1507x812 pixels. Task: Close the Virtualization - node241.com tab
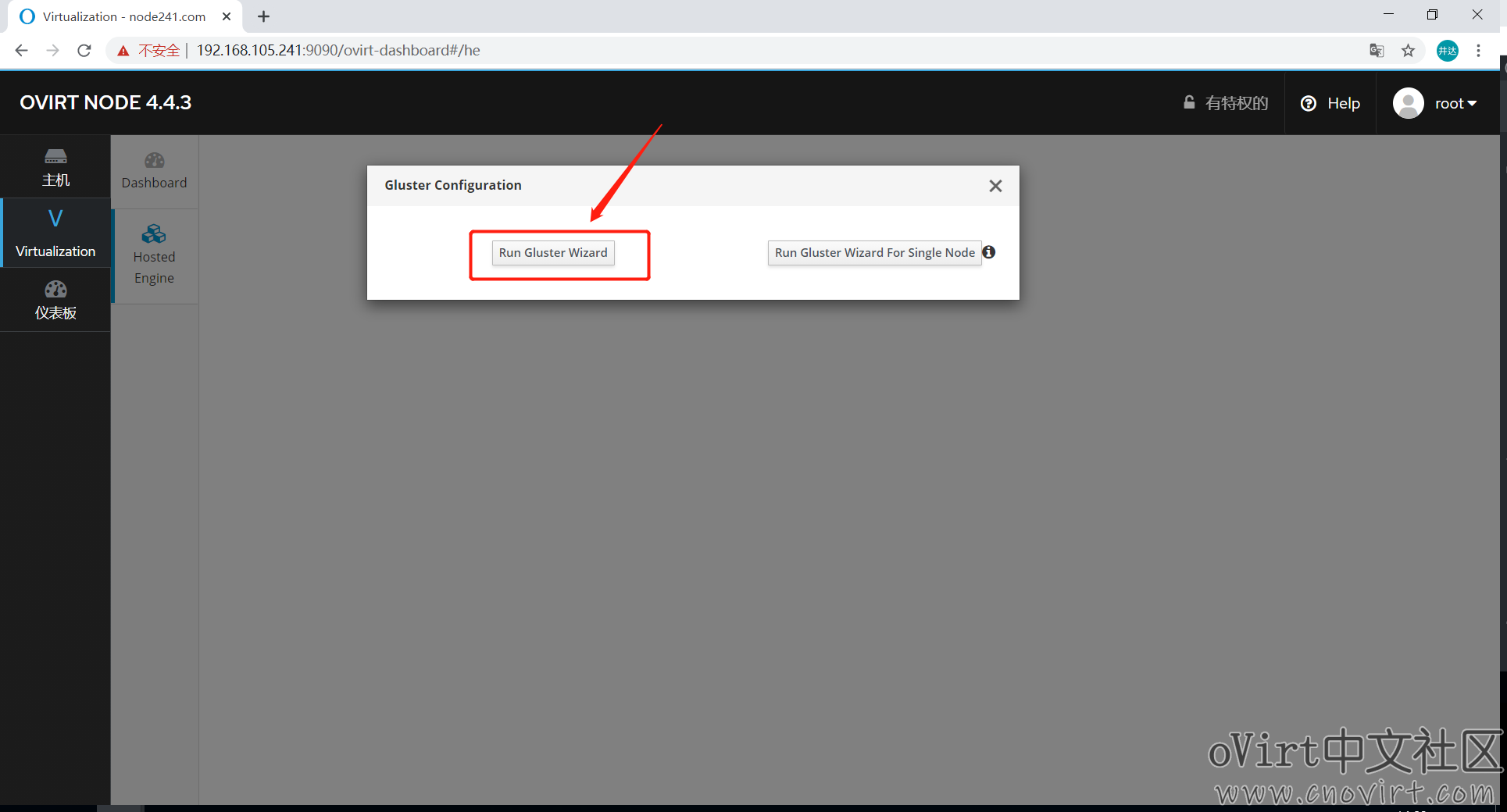pyautogui.click(x=227, y=16)
